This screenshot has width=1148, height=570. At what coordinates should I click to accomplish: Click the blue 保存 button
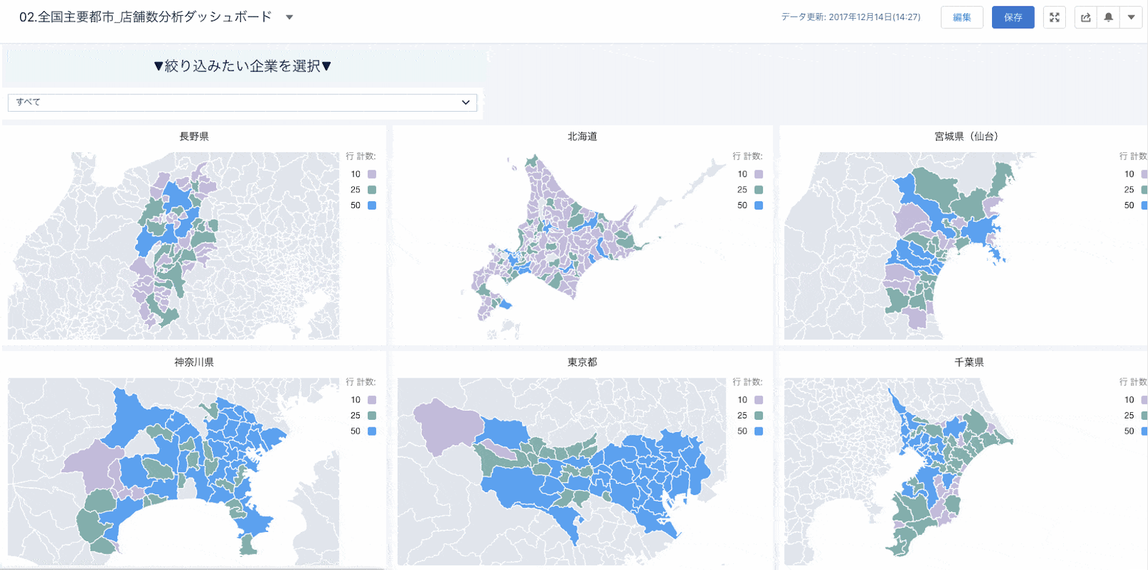click(x=1013, y=18)
